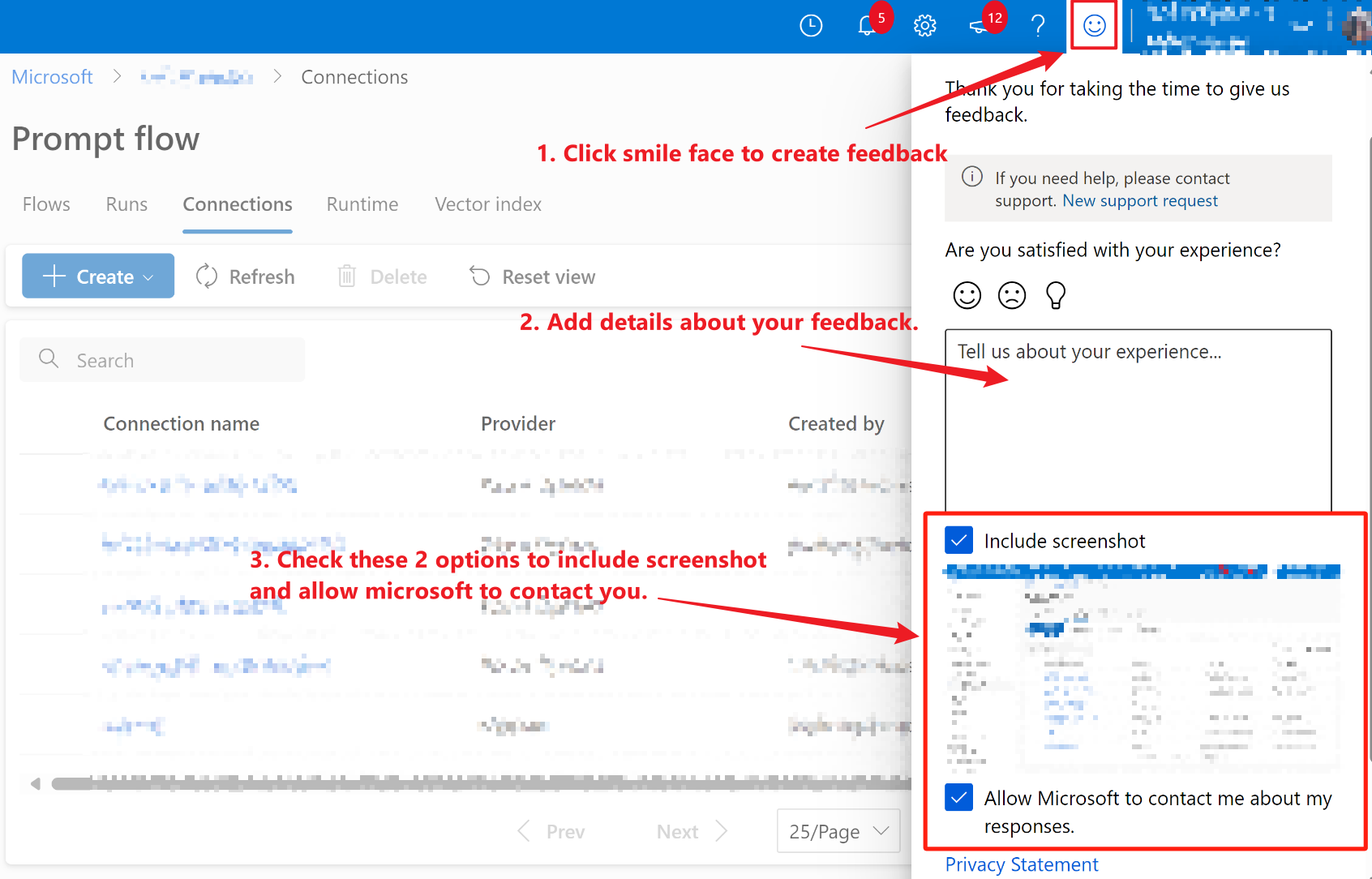Click the smiley face feedback icon in header

point(1094,26)
